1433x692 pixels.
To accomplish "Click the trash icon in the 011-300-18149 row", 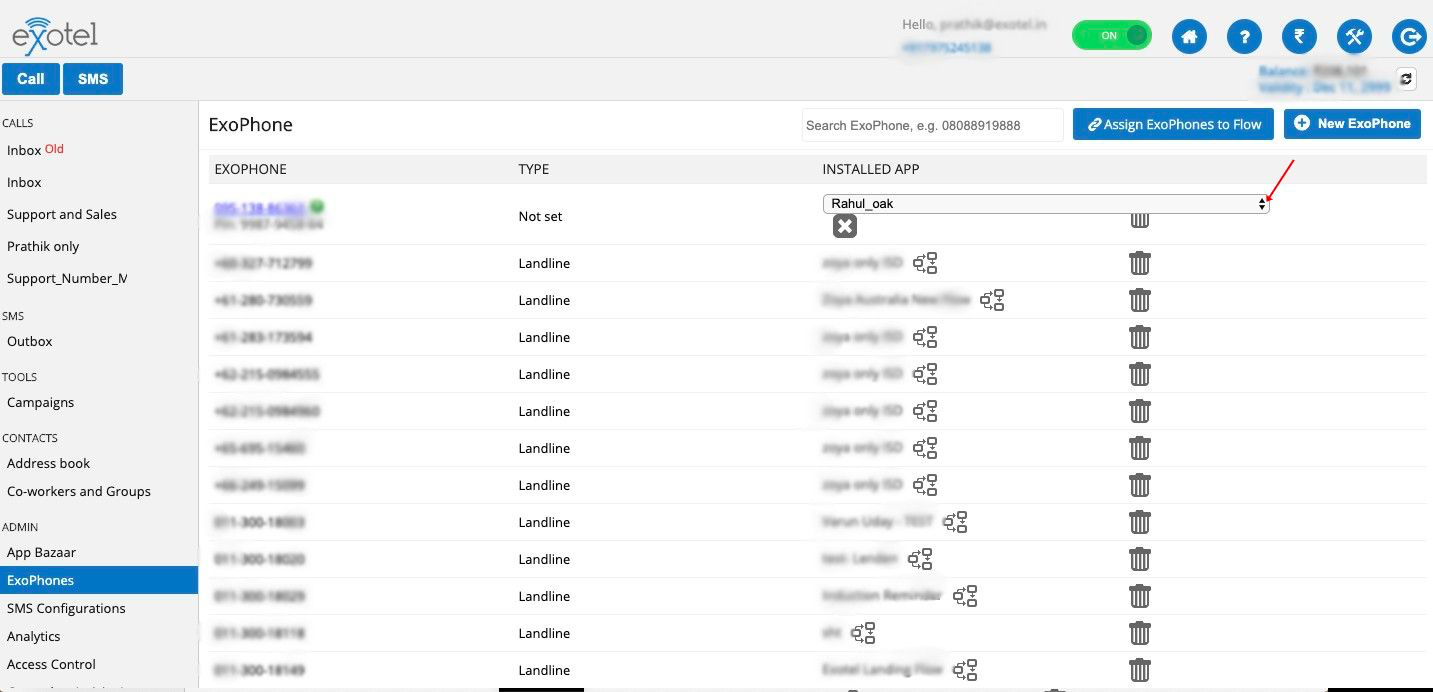I will [1140, 670].
